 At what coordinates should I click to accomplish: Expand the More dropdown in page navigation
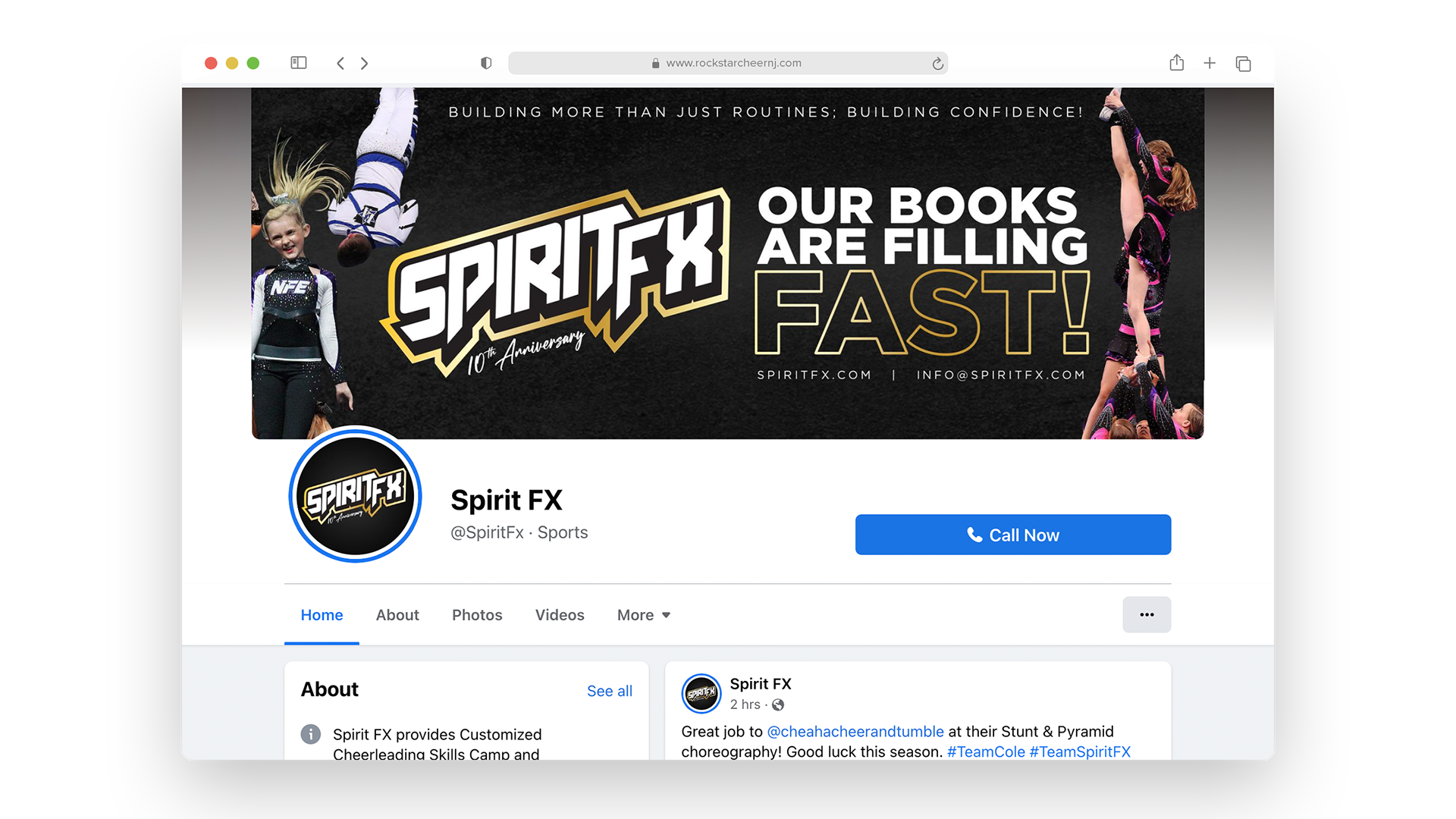pyautogui.click(x=644, y=615)
